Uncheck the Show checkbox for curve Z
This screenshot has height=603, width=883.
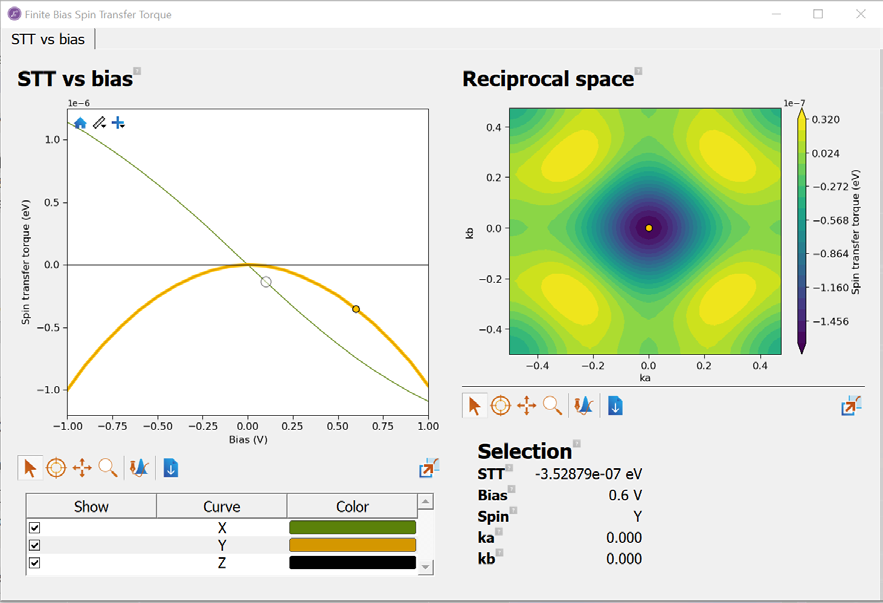(35, 562)
